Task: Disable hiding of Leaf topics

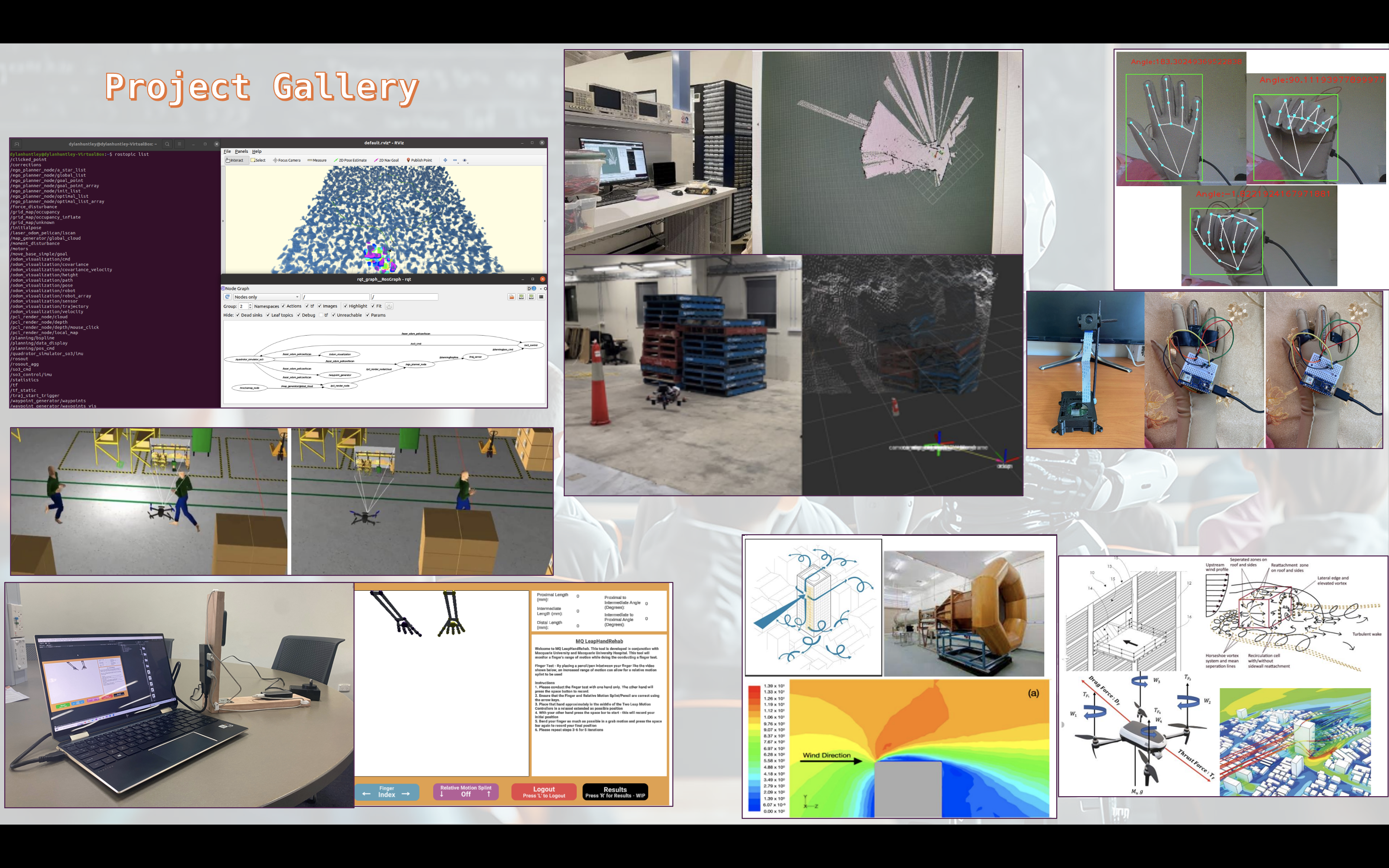Action: coord(268,315)
